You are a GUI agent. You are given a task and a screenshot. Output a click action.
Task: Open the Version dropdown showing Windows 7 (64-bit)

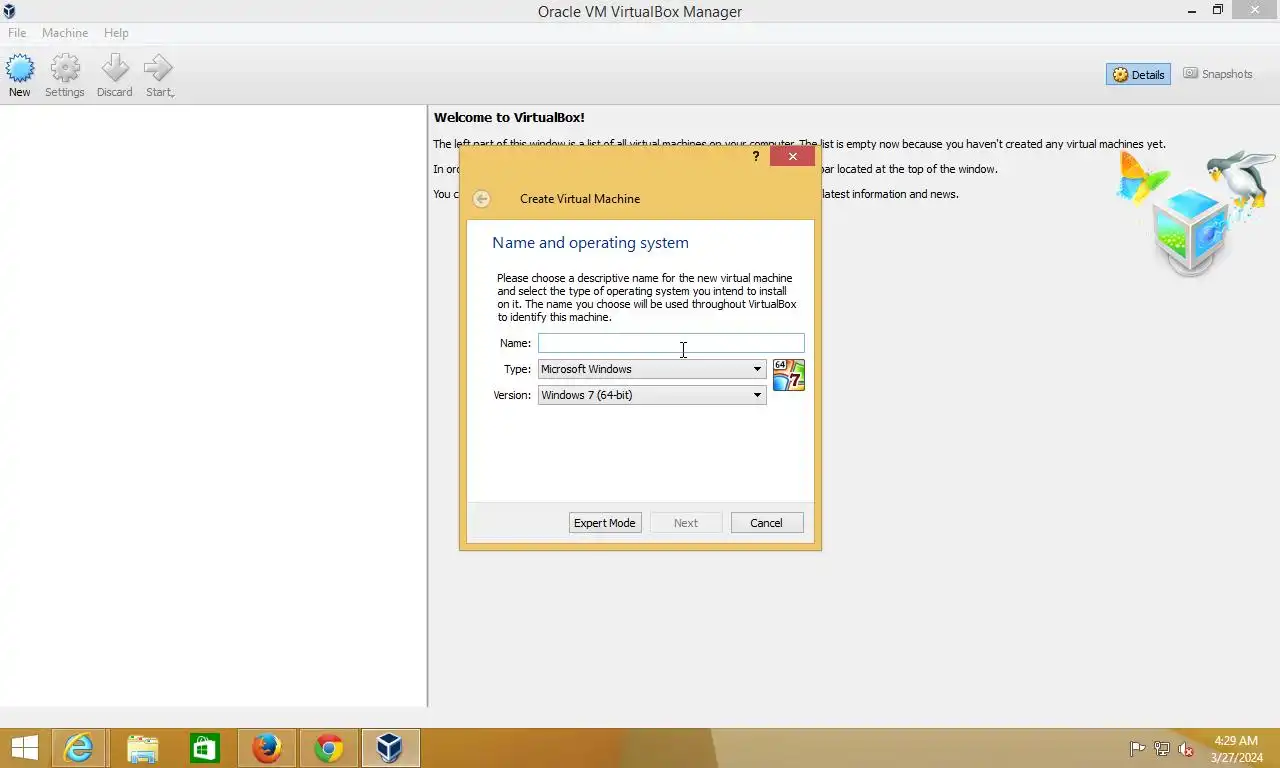click(652, 395)
